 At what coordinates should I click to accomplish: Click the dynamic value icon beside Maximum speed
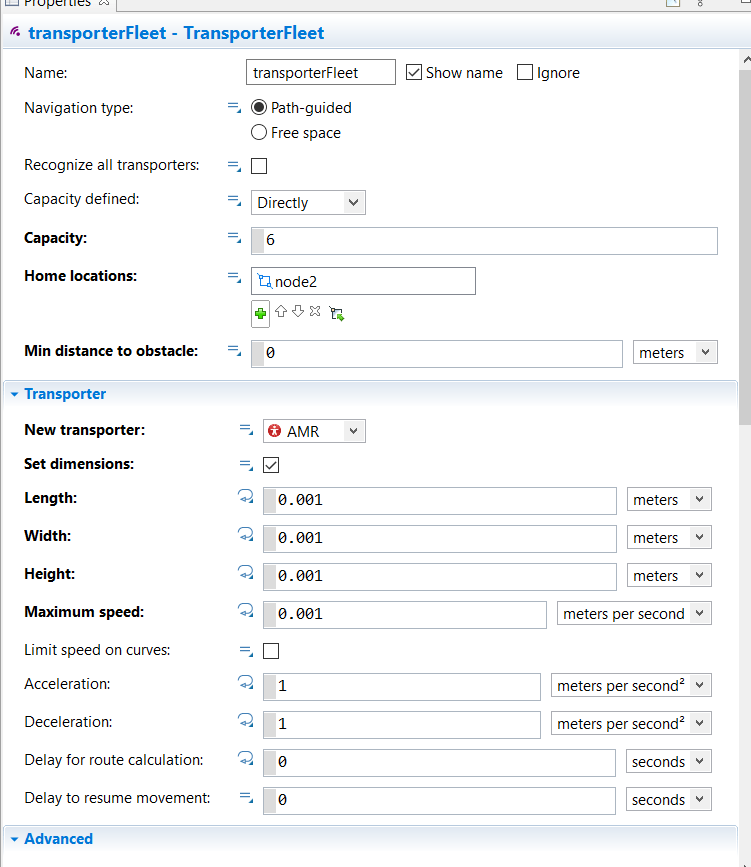coord(246,610)
